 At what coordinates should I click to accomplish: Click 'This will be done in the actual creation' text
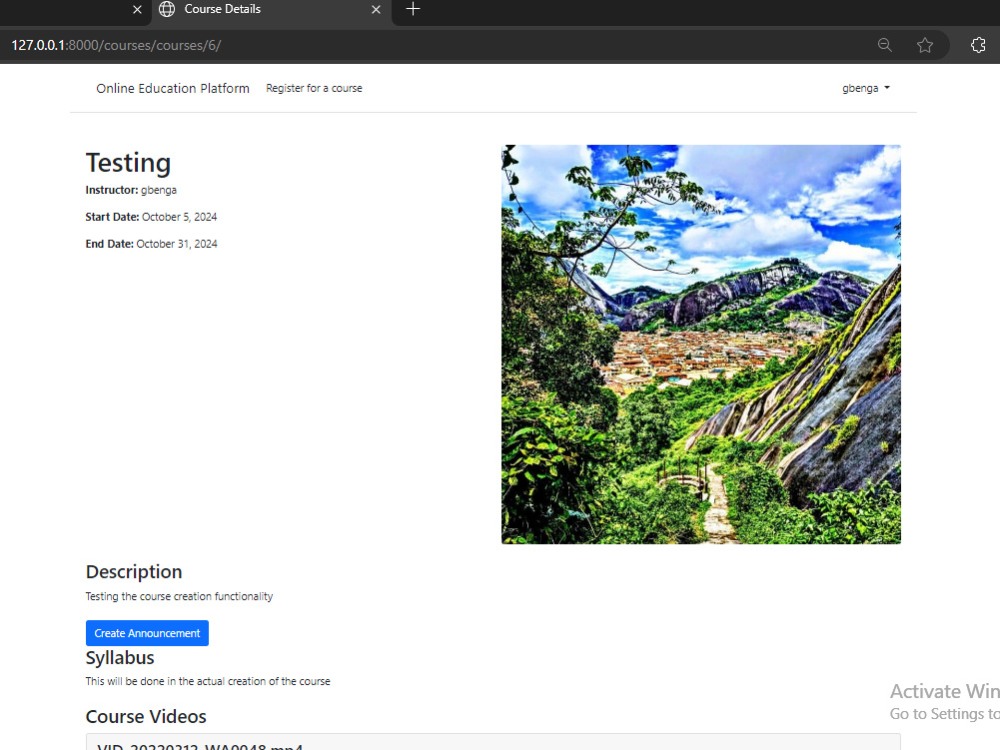point(208,681)
